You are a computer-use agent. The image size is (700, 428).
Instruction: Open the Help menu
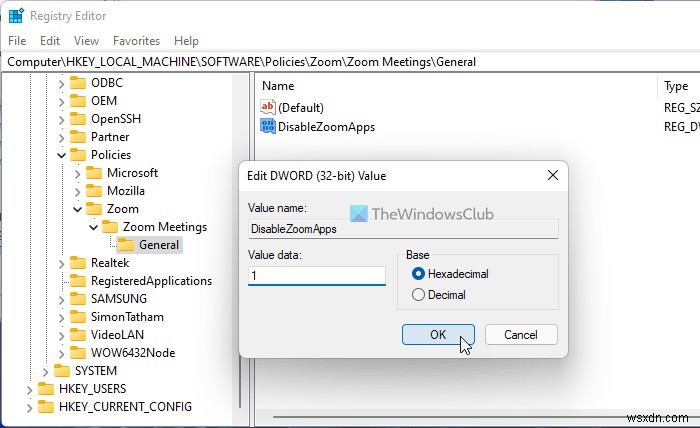point(186,41)
